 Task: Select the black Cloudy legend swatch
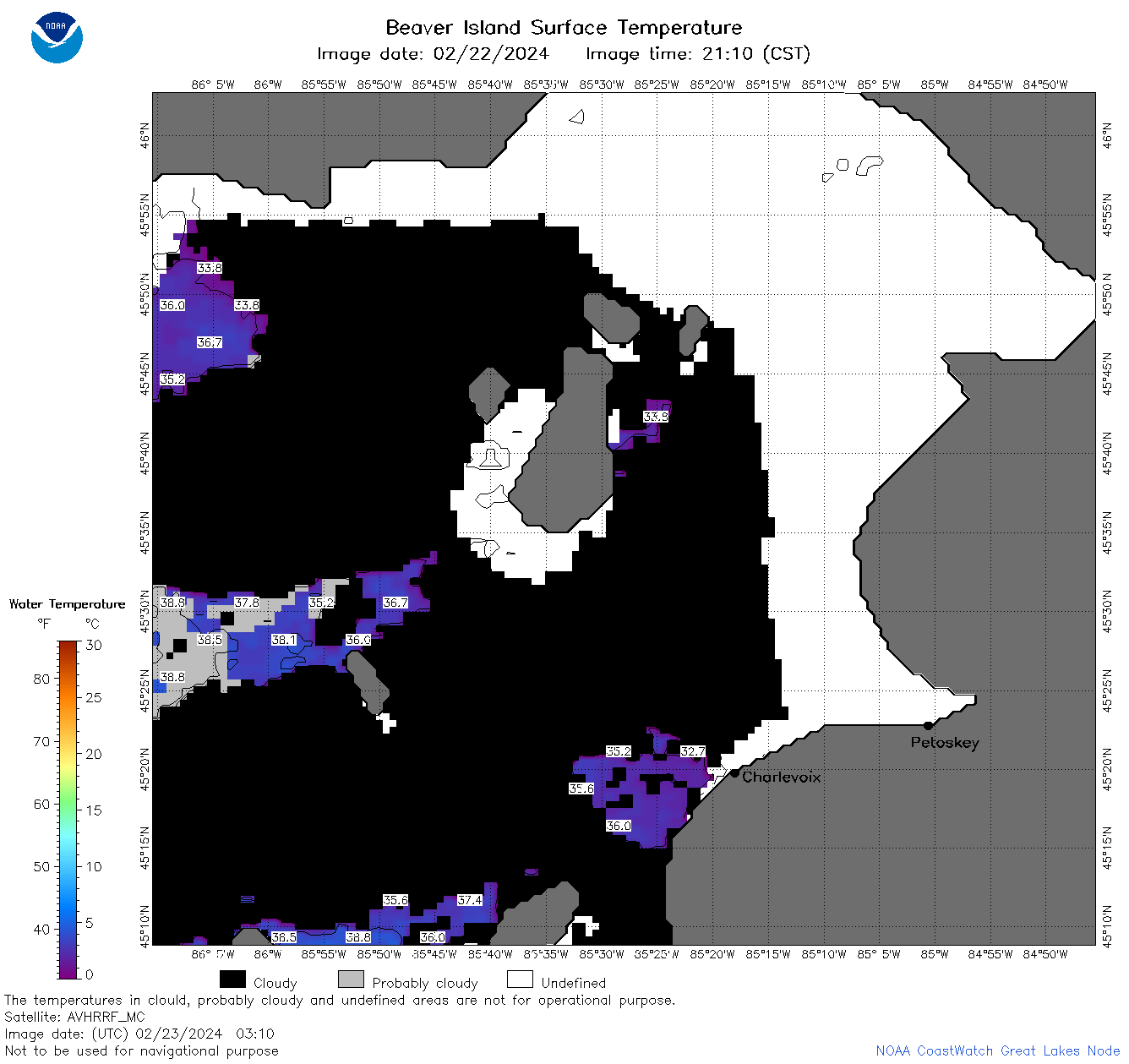tap(232, 979)
